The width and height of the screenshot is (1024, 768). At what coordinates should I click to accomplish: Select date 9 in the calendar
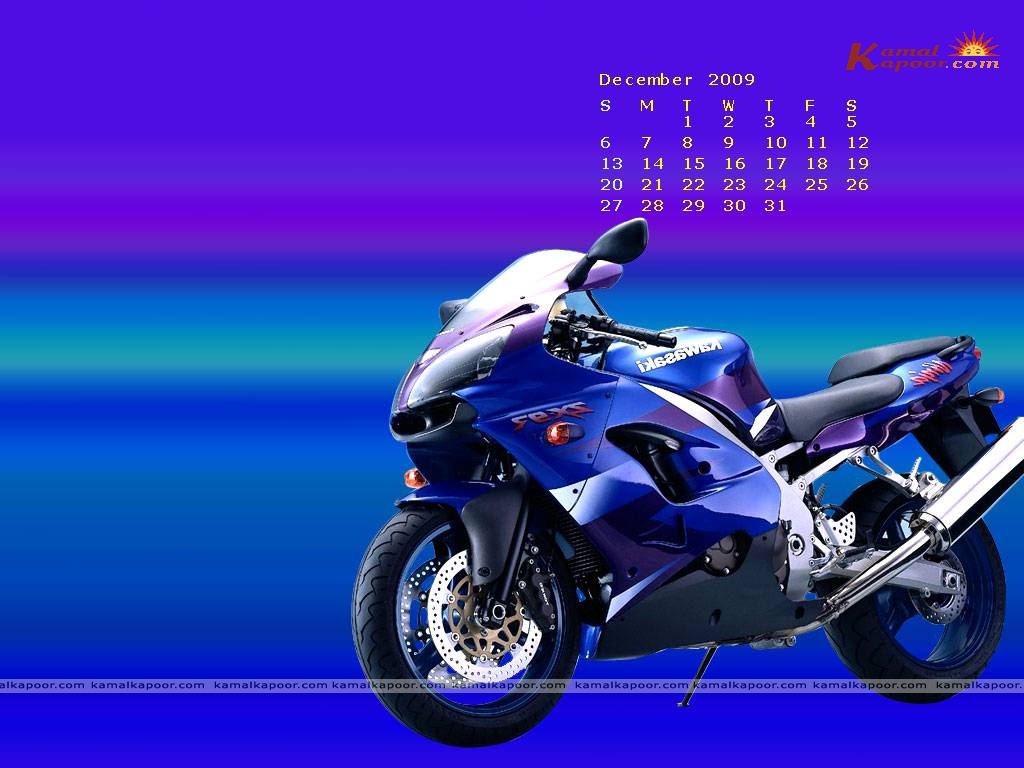click(x=729, y=142)
